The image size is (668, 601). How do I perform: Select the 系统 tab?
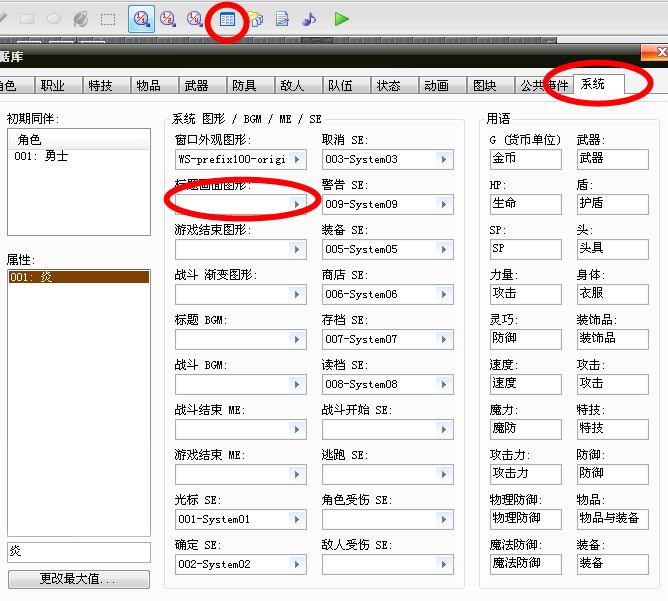(599, 83)
